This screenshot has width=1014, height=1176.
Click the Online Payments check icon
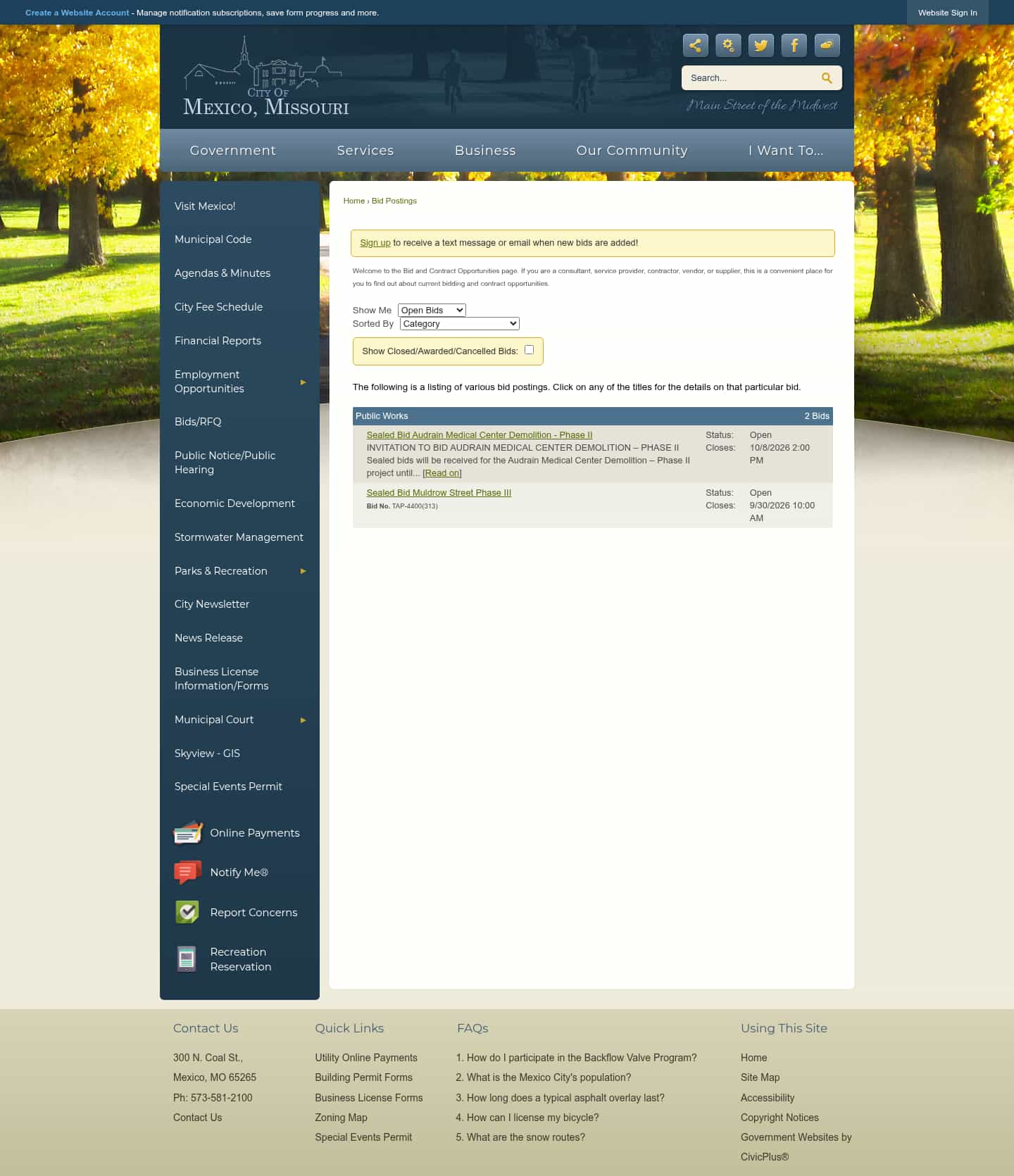pyautogui.click(x=188, y=833)
